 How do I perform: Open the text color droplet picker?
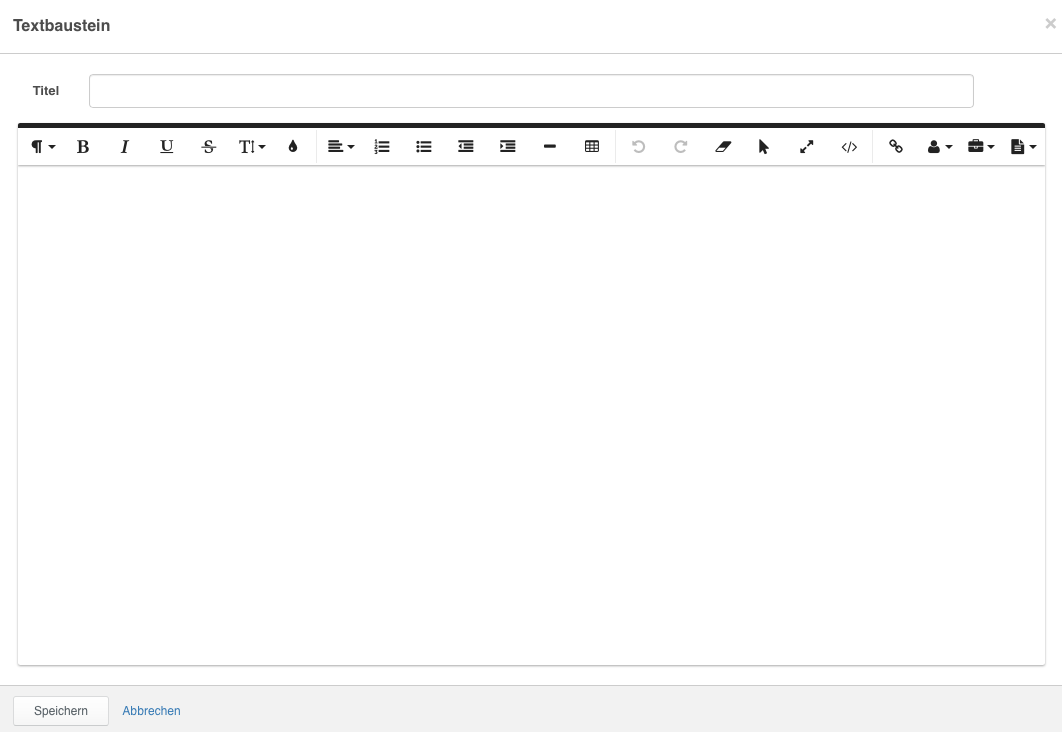tap(293, 147)
